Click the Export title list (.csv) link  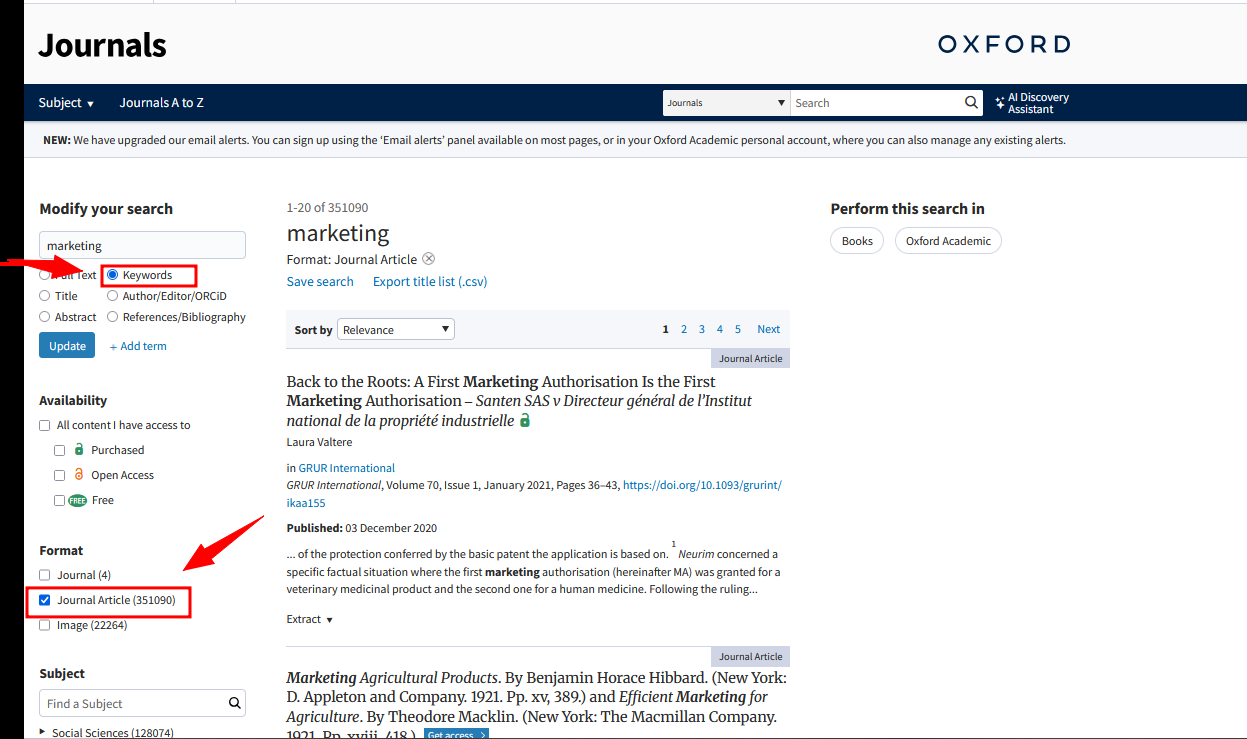coord(430,282)
